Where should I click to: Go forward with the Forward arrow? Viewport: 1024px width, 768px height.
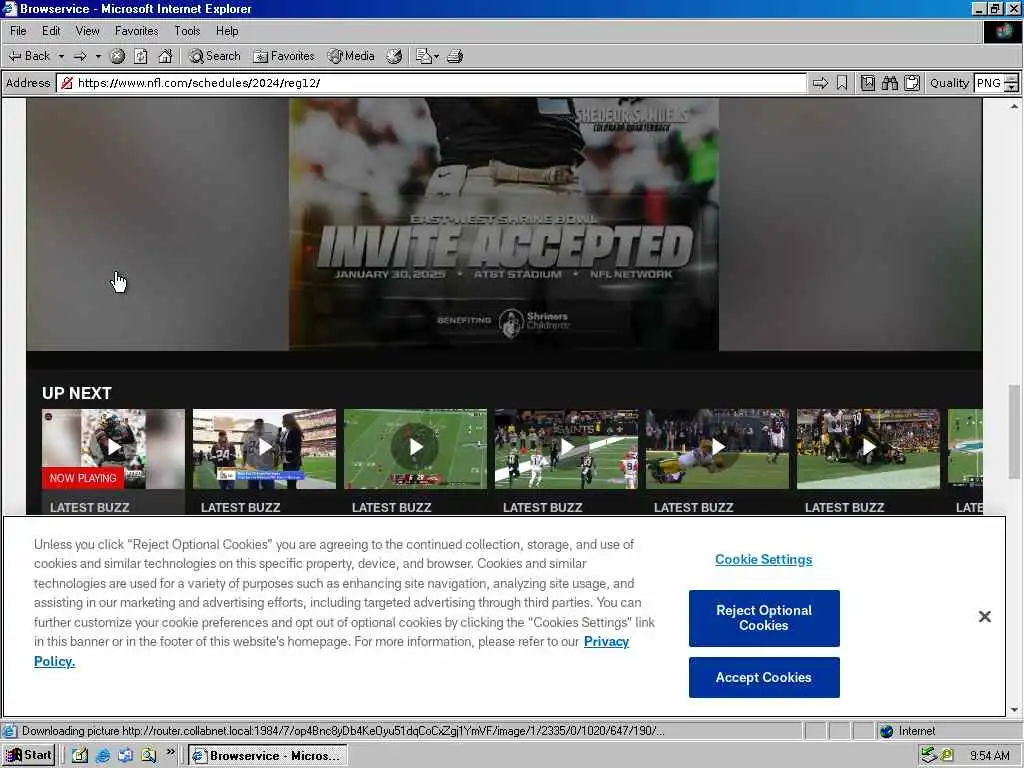pyautogui.click(x=80, y=56)
